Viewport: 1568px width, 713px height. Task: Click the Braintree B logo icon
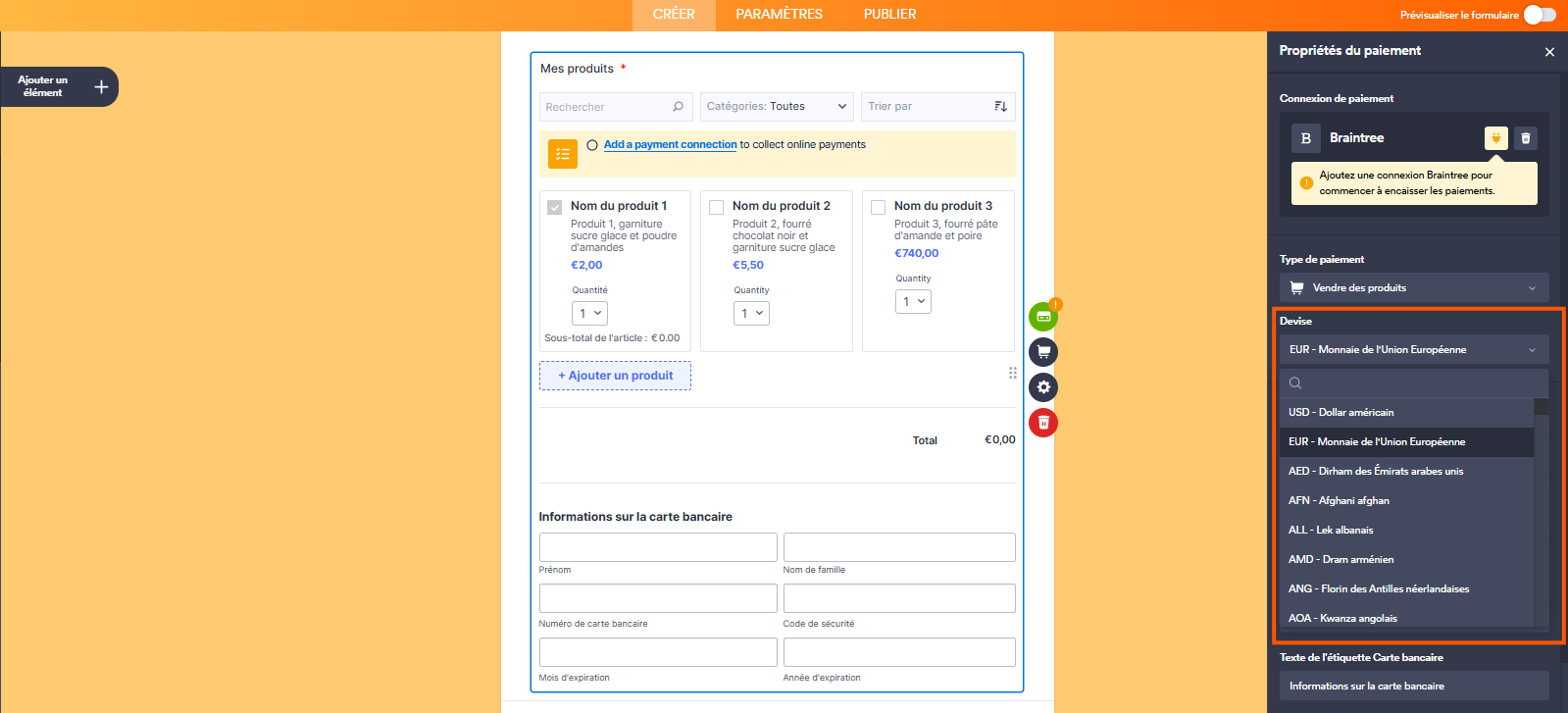click(x=1306, y=138)
